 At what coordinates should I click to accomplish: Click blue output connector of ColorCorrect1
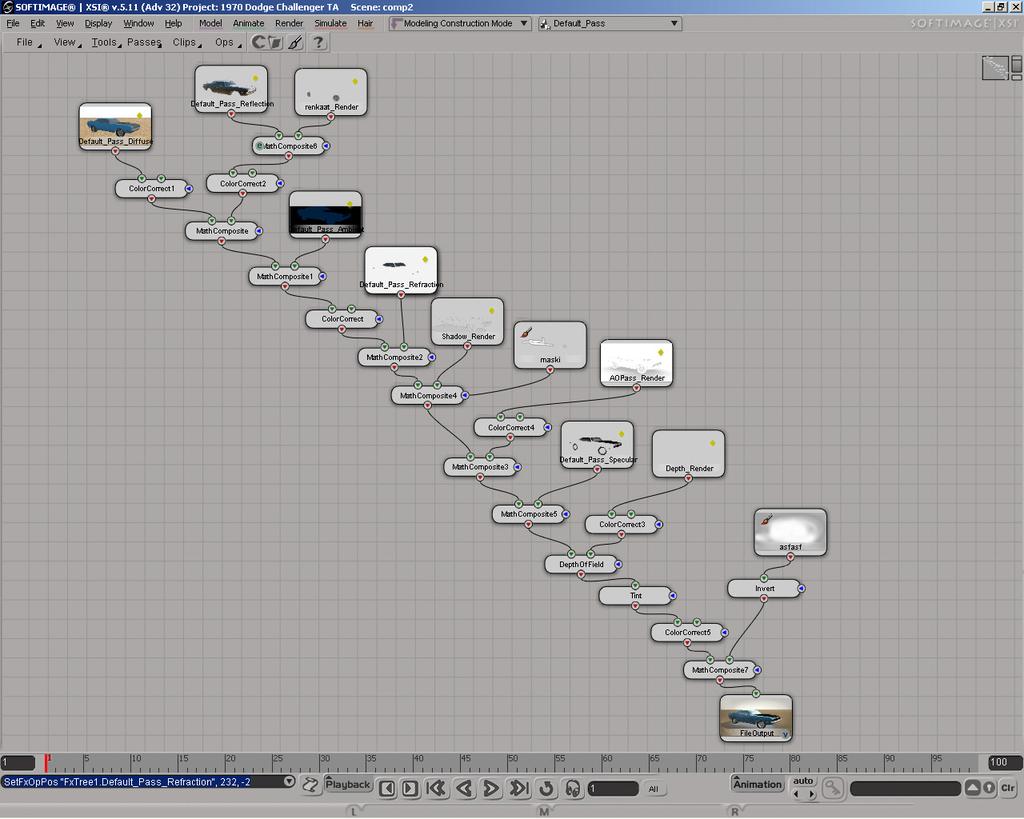[x=189, y=189]
